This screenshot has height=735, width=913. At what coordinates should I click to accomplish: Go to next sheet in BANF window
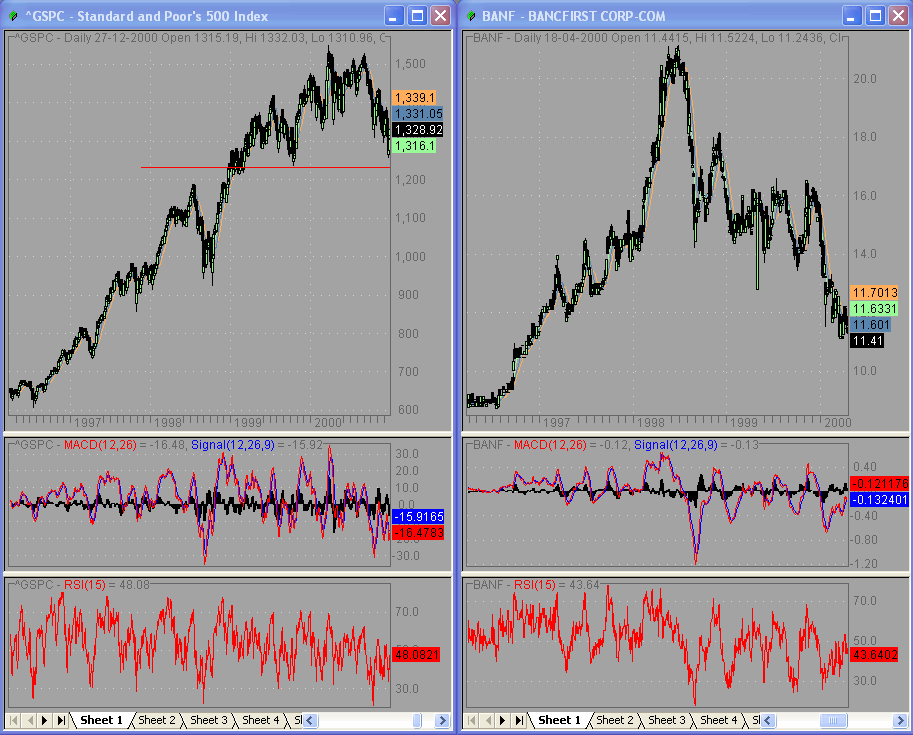coord(502,720)
